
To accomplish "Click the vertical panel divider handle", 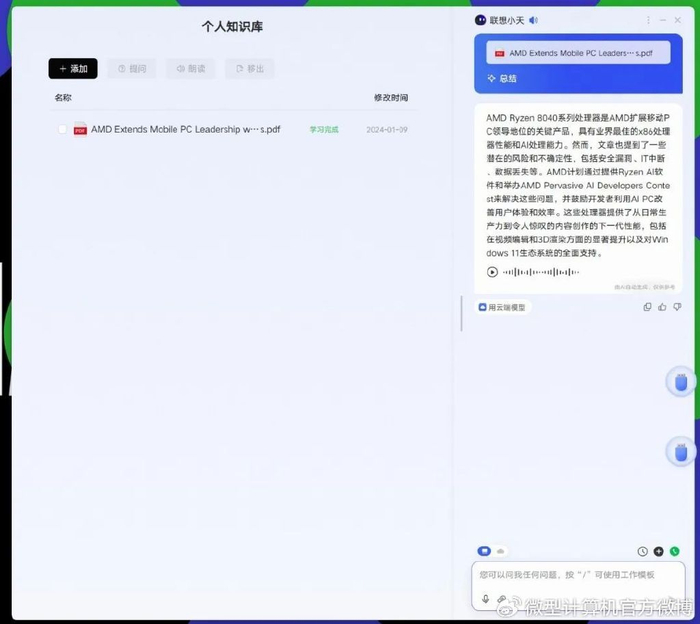I will pos(462,313).
